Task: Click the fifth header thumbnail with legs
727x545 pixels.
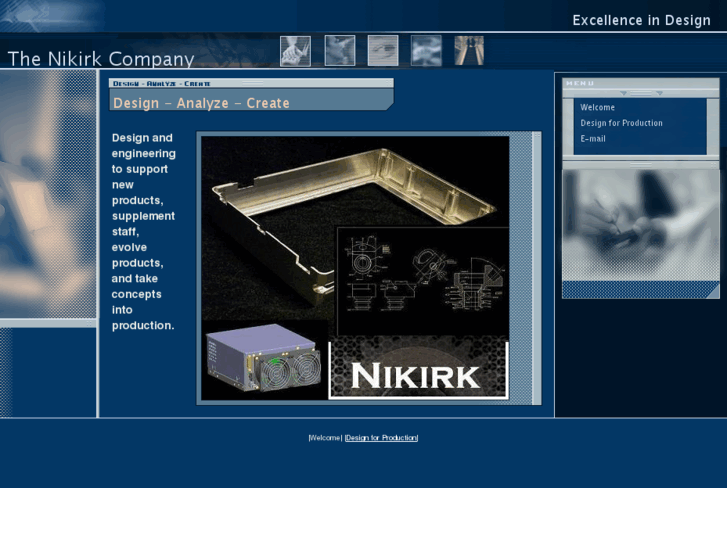Action: tap(469, 50)
